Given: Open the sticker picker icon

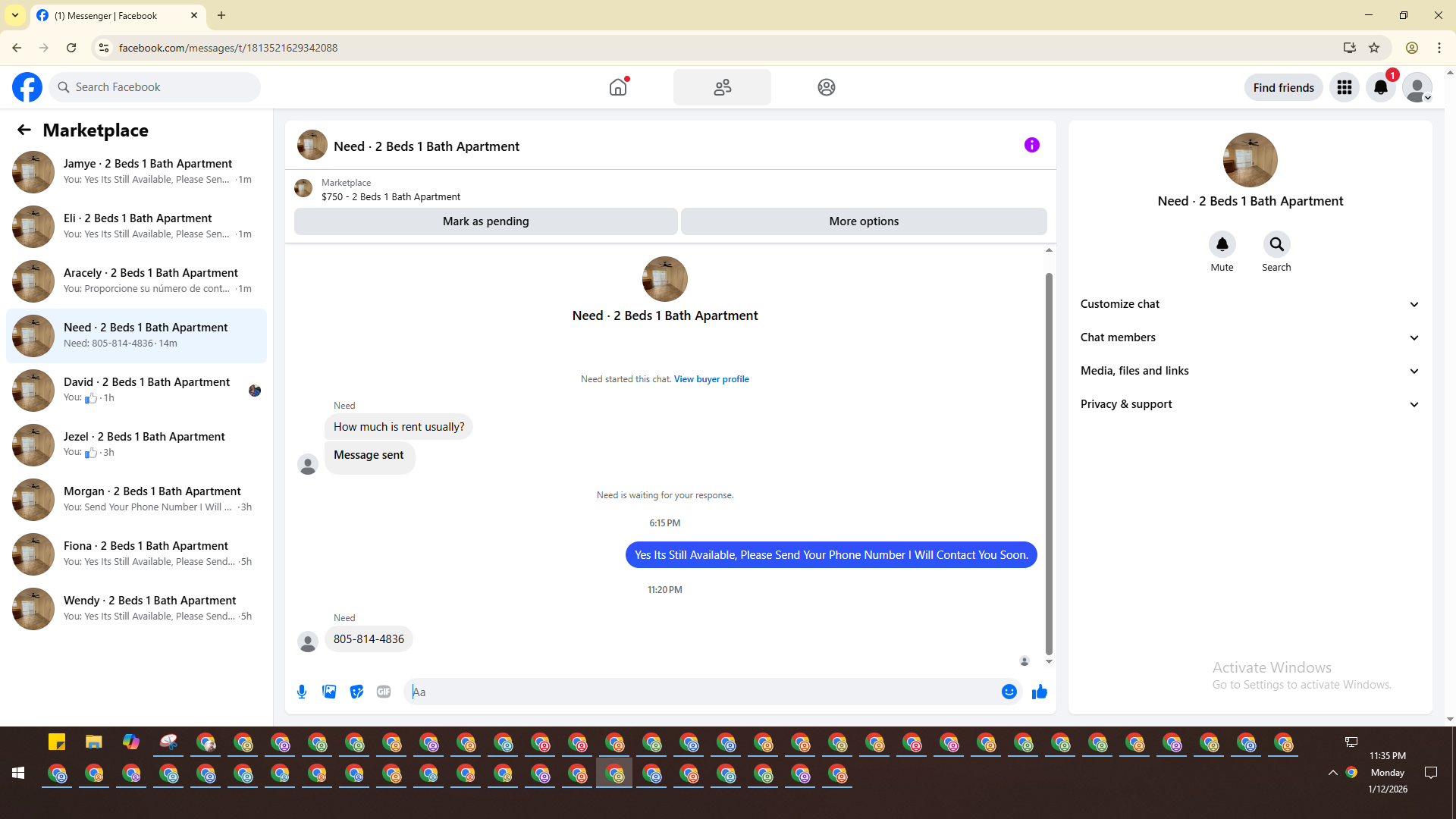Looking at the screenshot, I should coord(356,692).
